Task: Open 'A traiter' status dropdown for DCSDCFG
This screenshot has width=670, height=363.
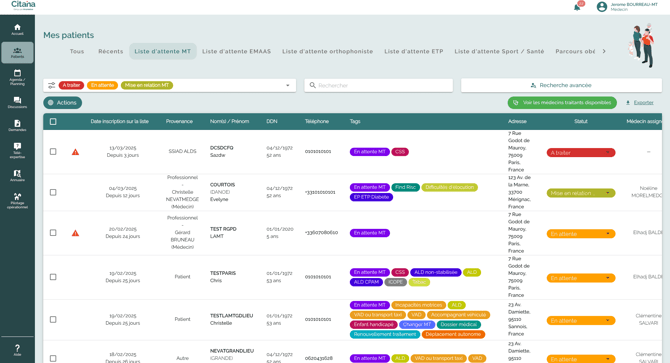Action: point(581,152)
